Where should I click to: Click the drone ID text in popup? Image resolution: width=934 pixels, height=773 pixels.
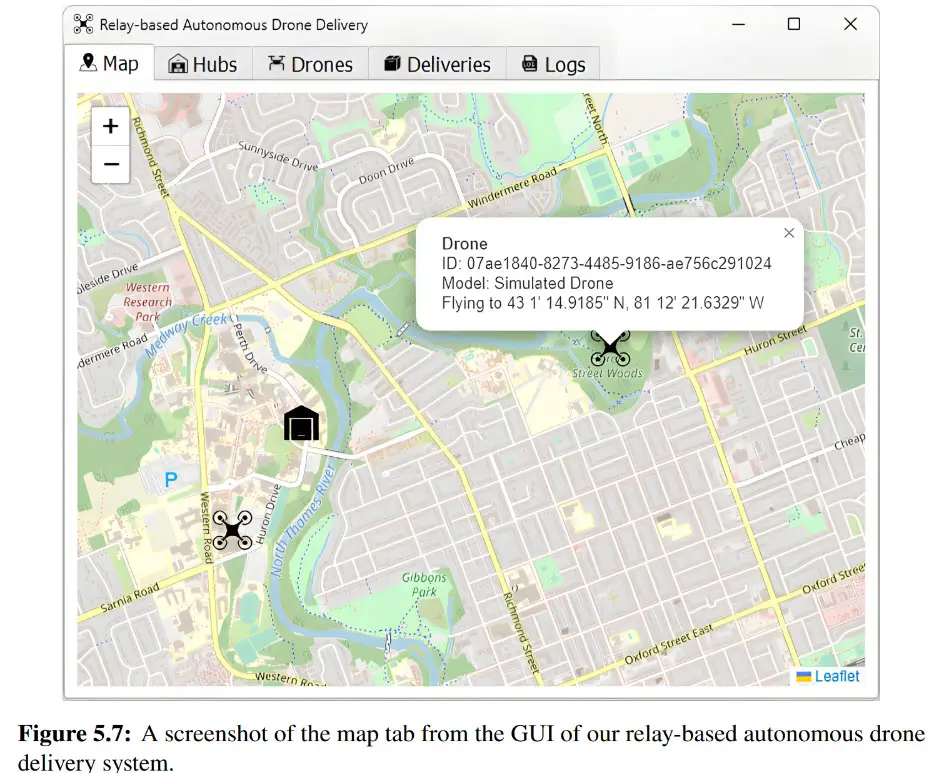[x=606, y=263]
